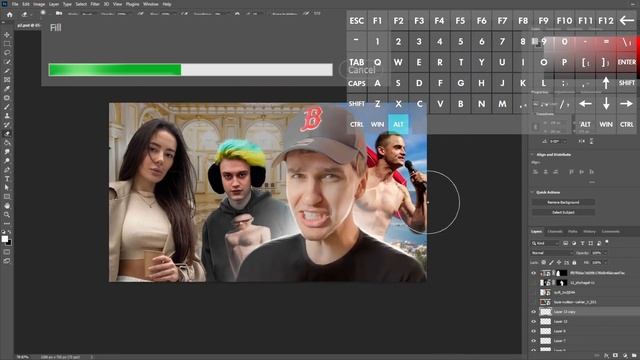Click the lock all padlock icon

[574, 262]
